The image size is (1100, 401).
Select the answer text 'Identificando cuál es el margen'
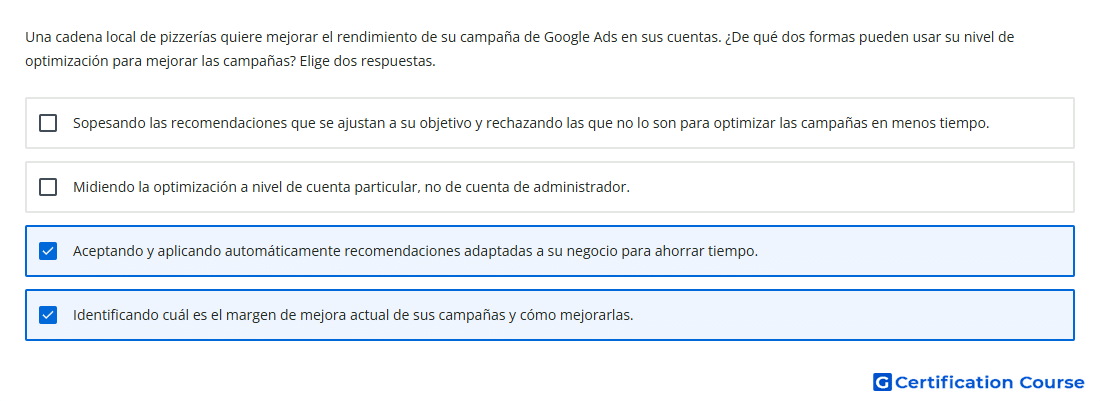pyautogui.click(x=353, y=315)
